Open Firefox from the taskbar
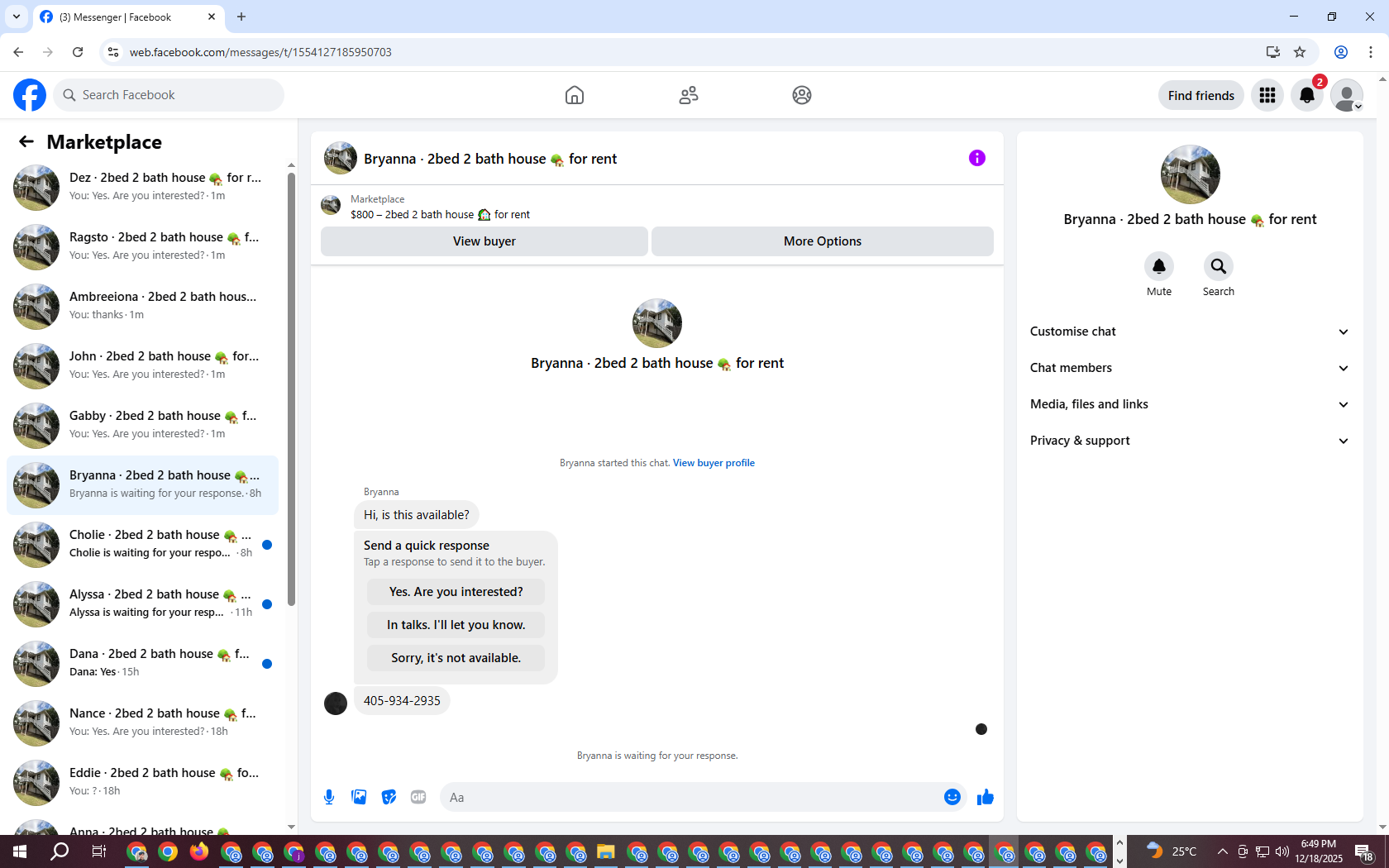 [x=199, y=851]
